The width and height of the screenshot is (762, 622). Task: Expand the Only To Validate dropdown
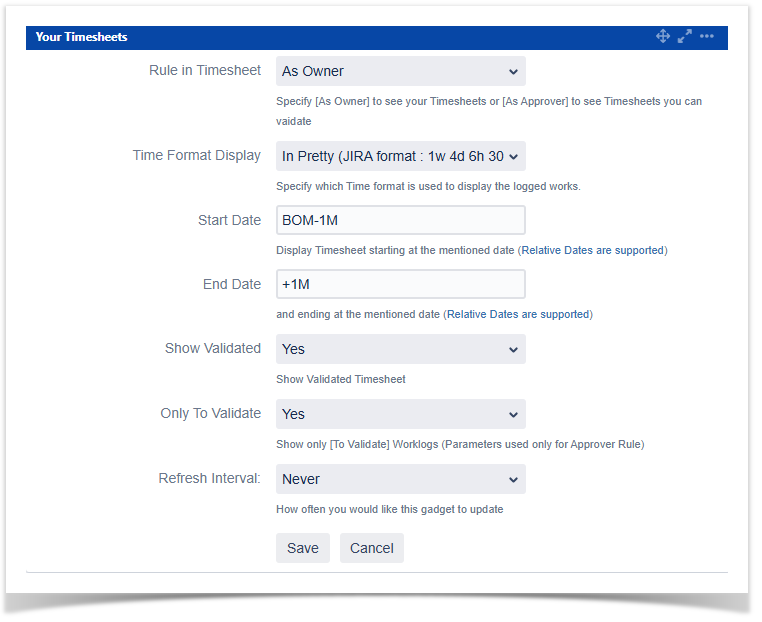pos(400,414)
